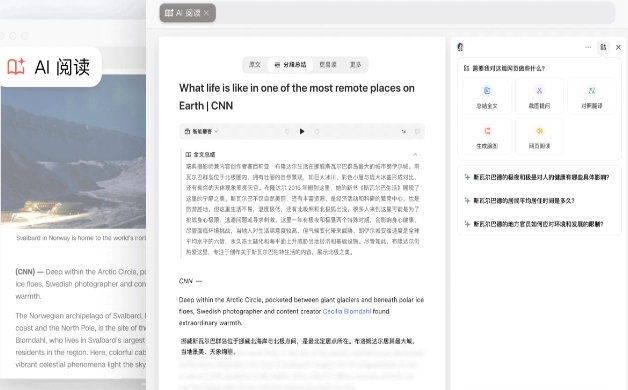The height and width of the screenshot is (390, 628).
Task: Click the address bar beside AI 阅读 chip
Action: pyautogui.click(x=415, y=13)
